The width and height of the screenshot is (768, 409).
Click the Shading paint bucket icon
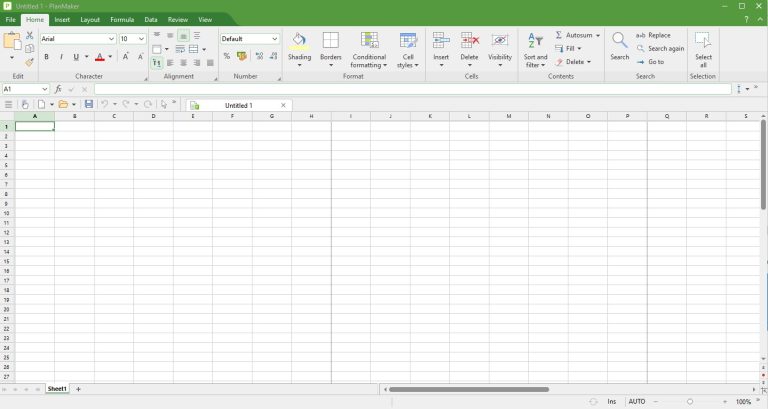click(299, 41)
